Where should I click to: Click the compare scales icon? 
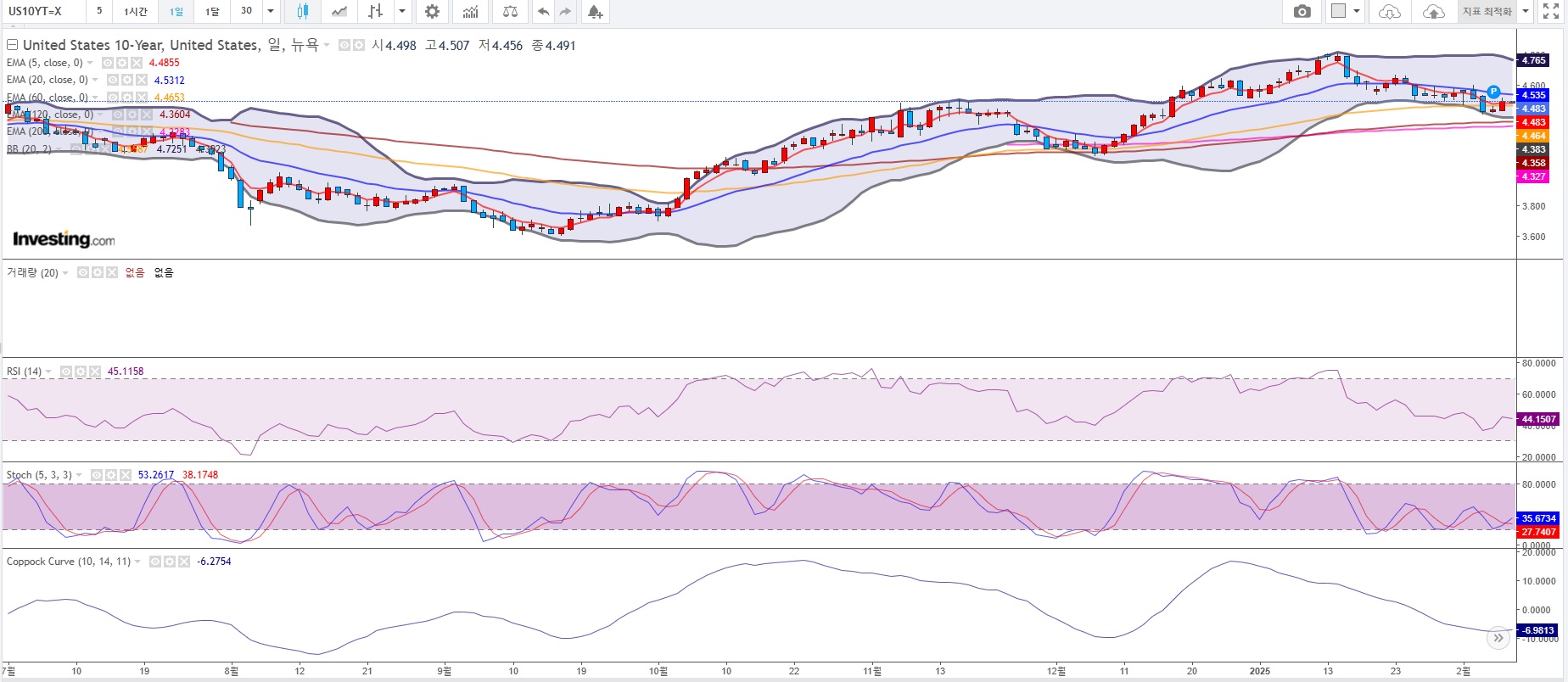pos(510,11)
